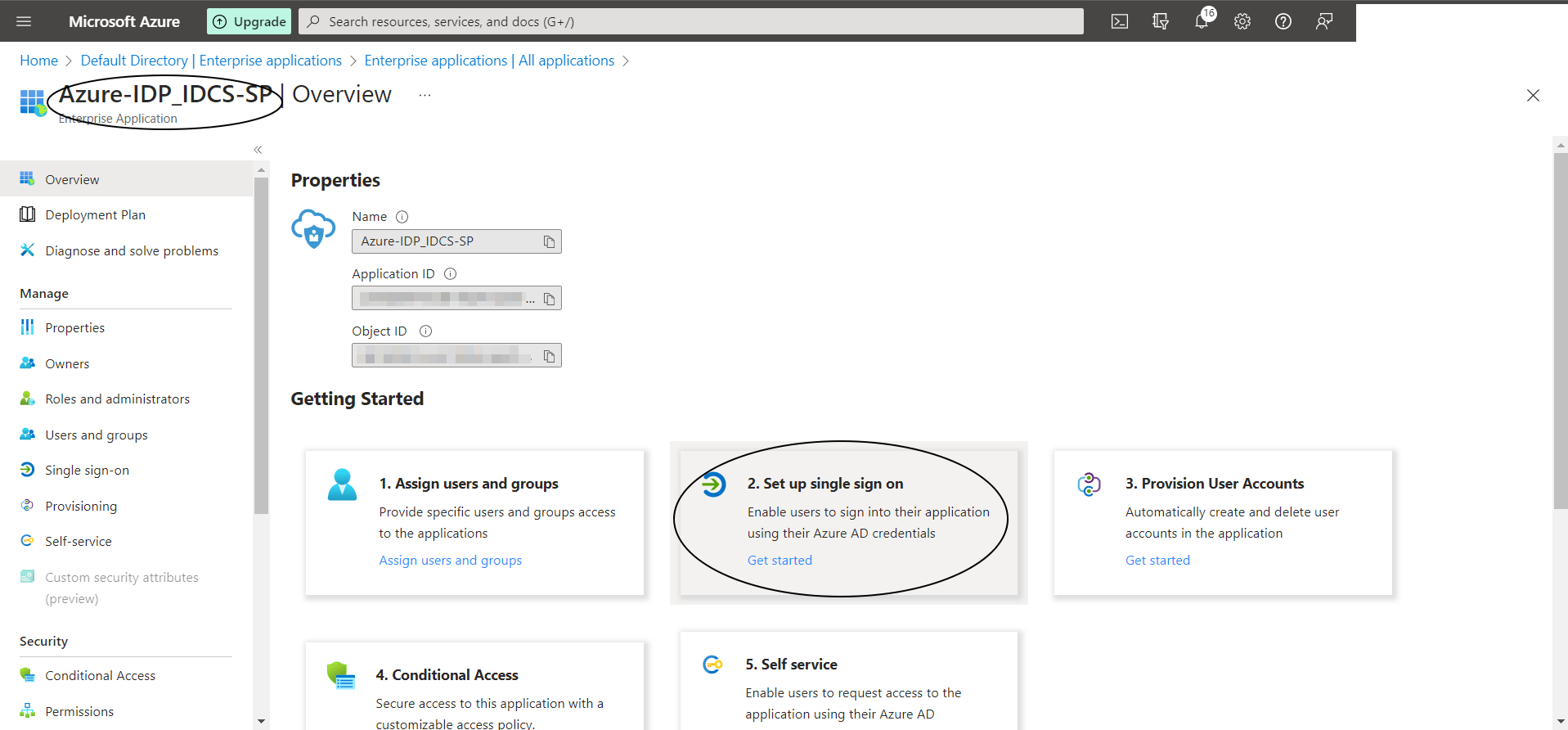The width and height of the screenshot is (1568, 730).
Task: Click the Conditional Access card icon
Action: pos(341,676)
